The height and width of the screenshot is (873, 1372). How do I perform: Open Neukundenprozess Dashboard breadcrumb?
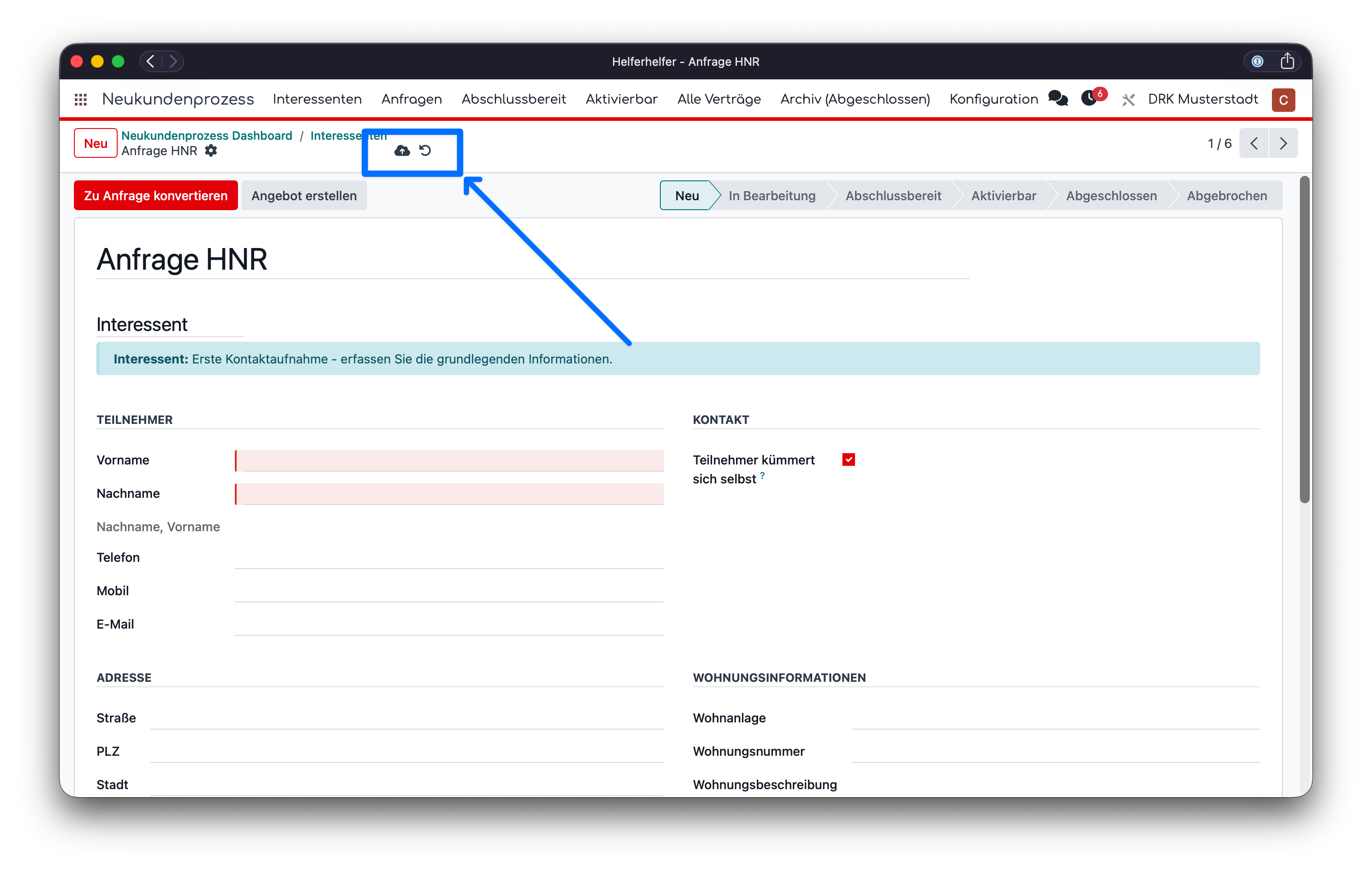[207, 136]
